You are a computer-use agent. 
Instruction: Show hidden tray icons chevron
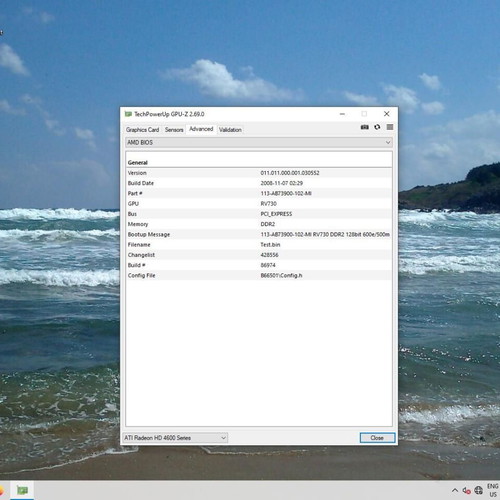click(455, 490)
